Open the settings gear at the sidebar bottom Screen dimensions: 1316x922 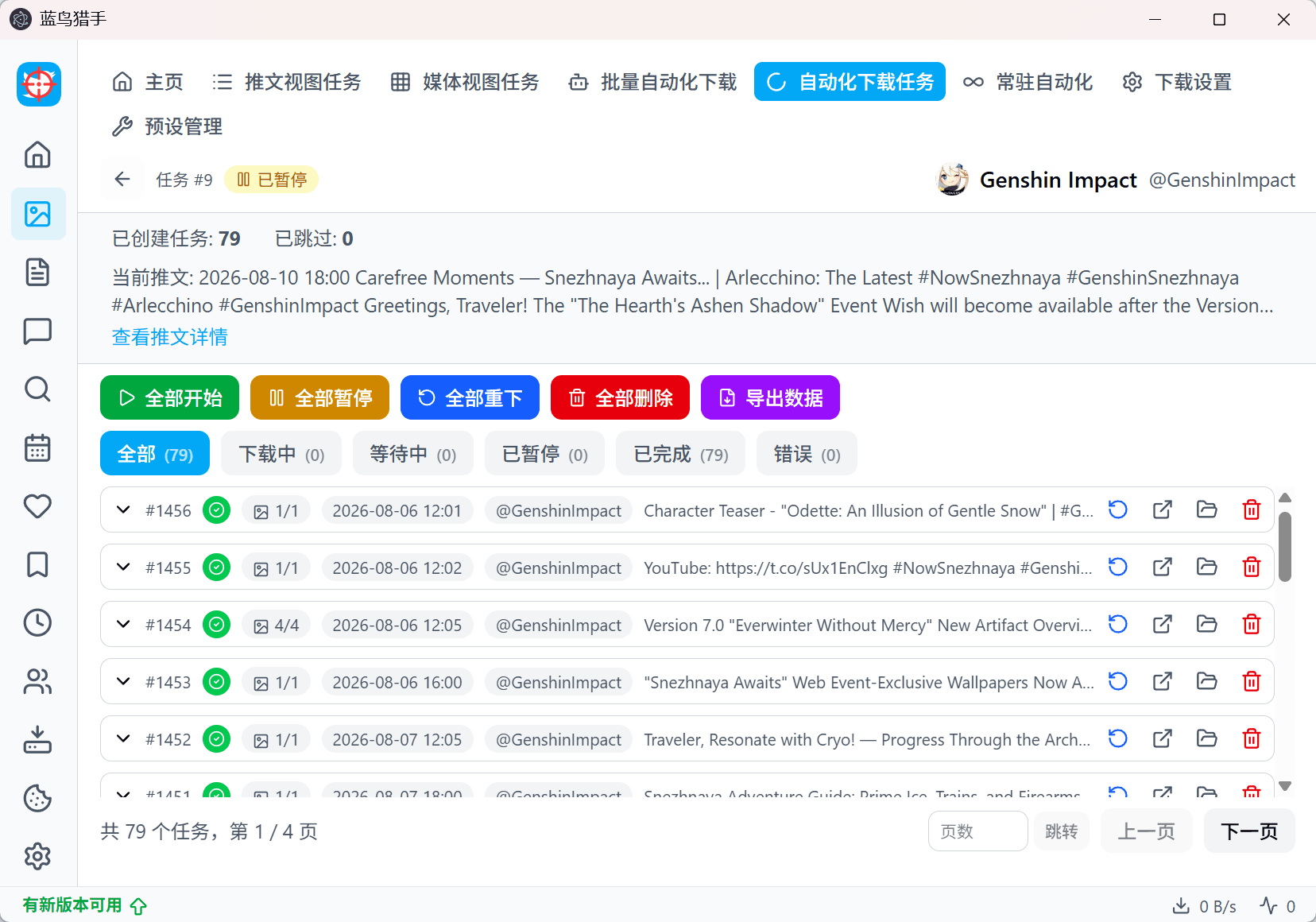(x=37, y=857)
